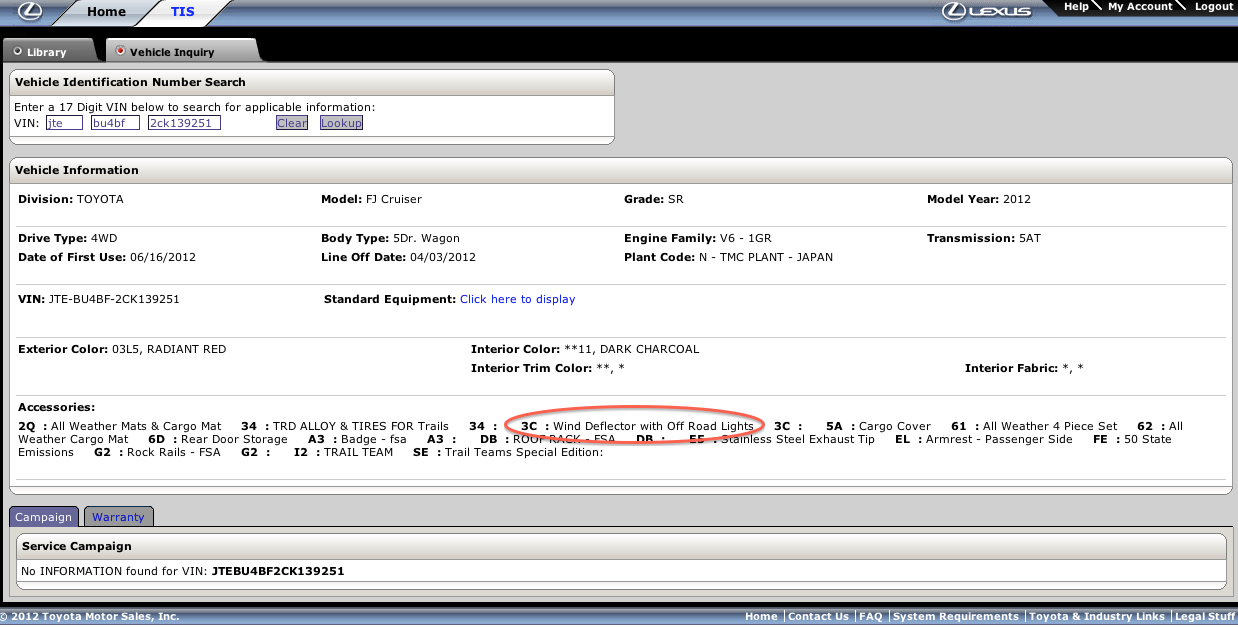Switch to the Warranty tab
The width and height of the screenshot is (1238, 627).
(118, 517)
